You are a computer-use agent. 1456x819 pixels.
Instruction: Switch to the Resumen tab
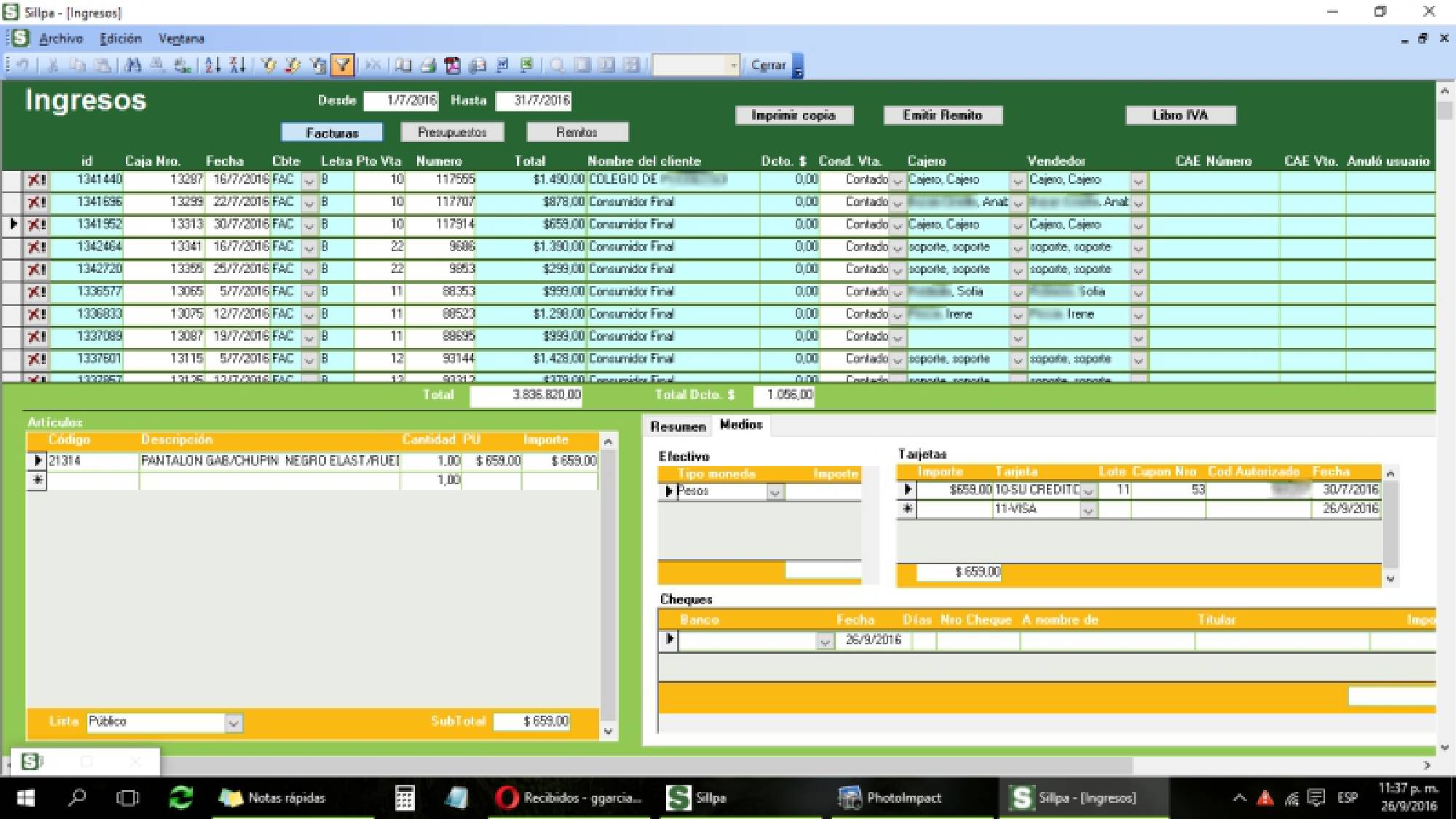tap(678, 427)
